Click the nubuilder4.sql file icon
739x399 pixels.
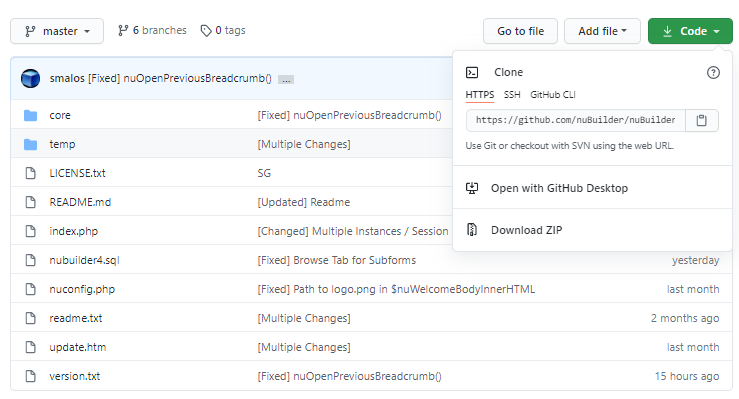[x=31, y=260]
